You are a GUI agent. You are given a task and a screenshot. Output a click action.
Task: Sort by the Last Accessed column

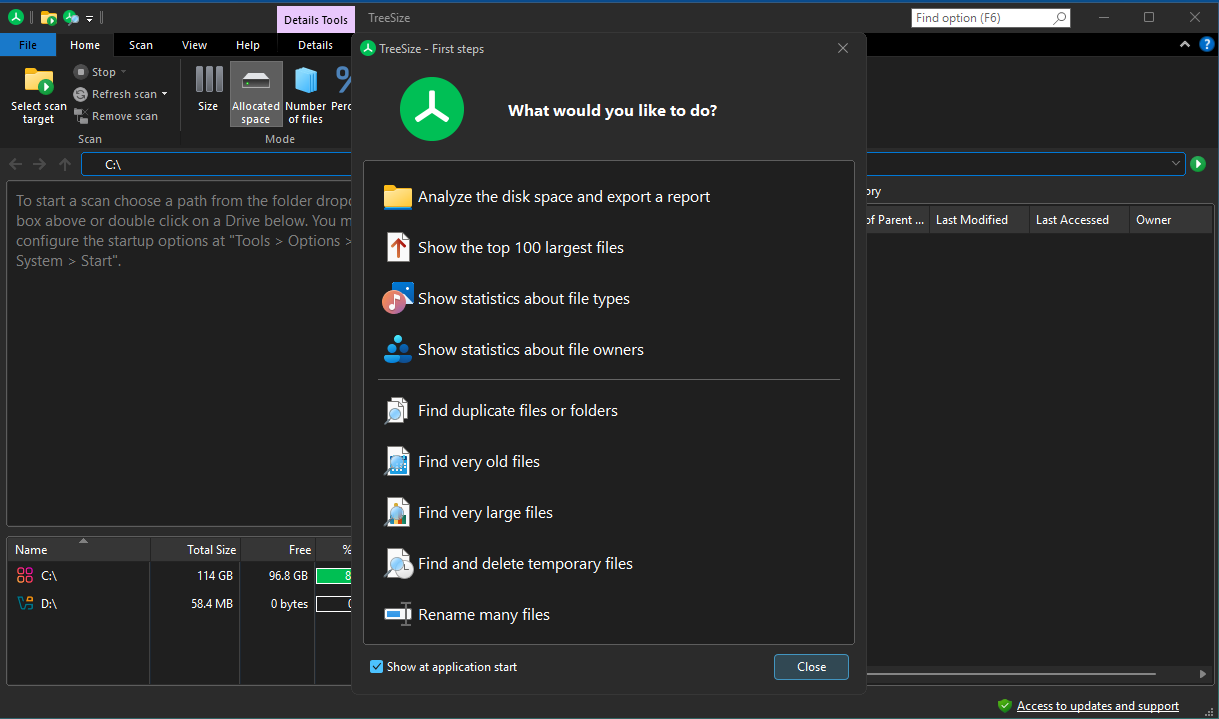(1079, 220)
